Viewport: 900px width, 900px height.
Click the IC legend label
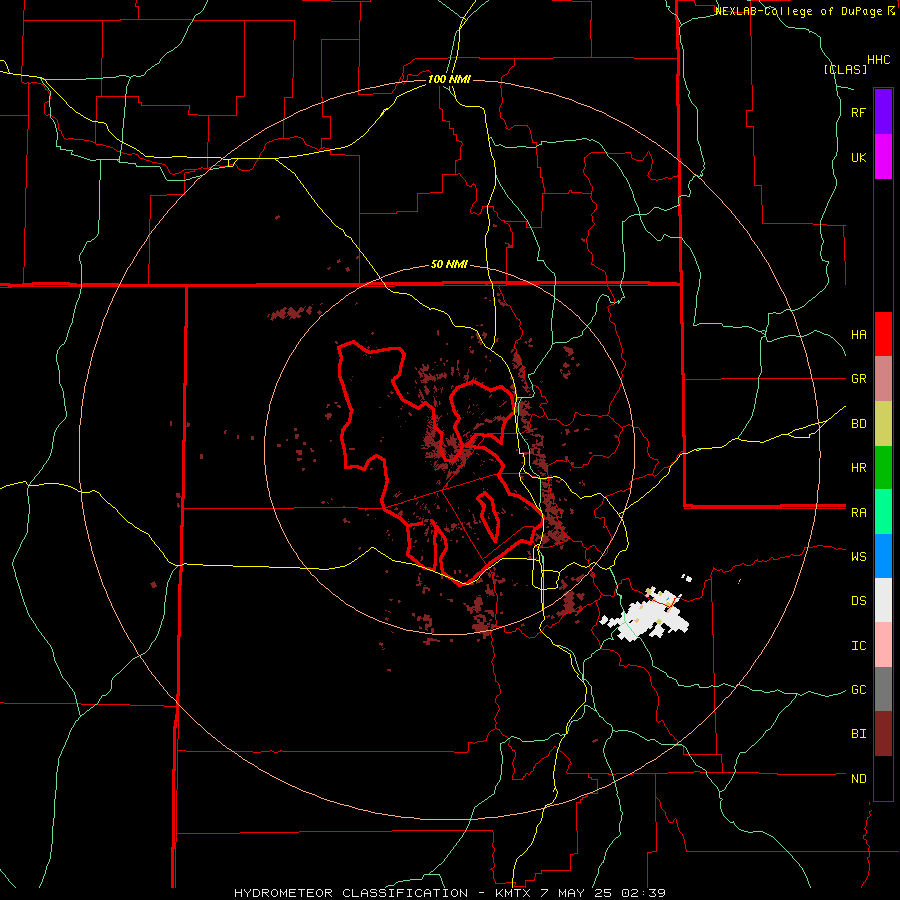[858, 646]
